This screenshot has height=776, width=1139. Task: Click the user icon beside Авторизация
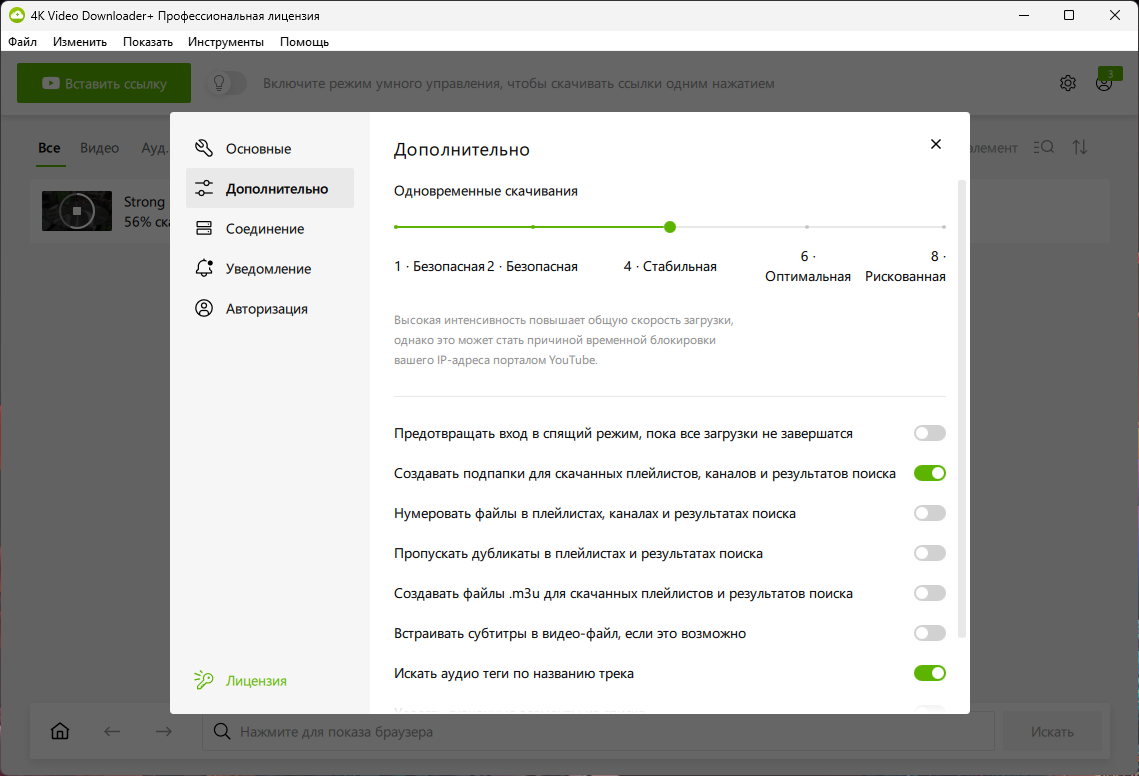(204, 308)
